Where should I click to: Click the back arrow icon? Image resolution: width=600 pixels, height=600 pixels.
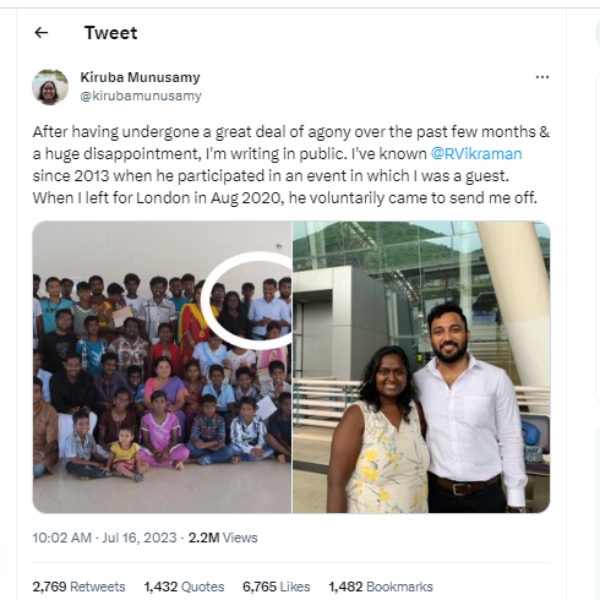[x=41, y=33]
